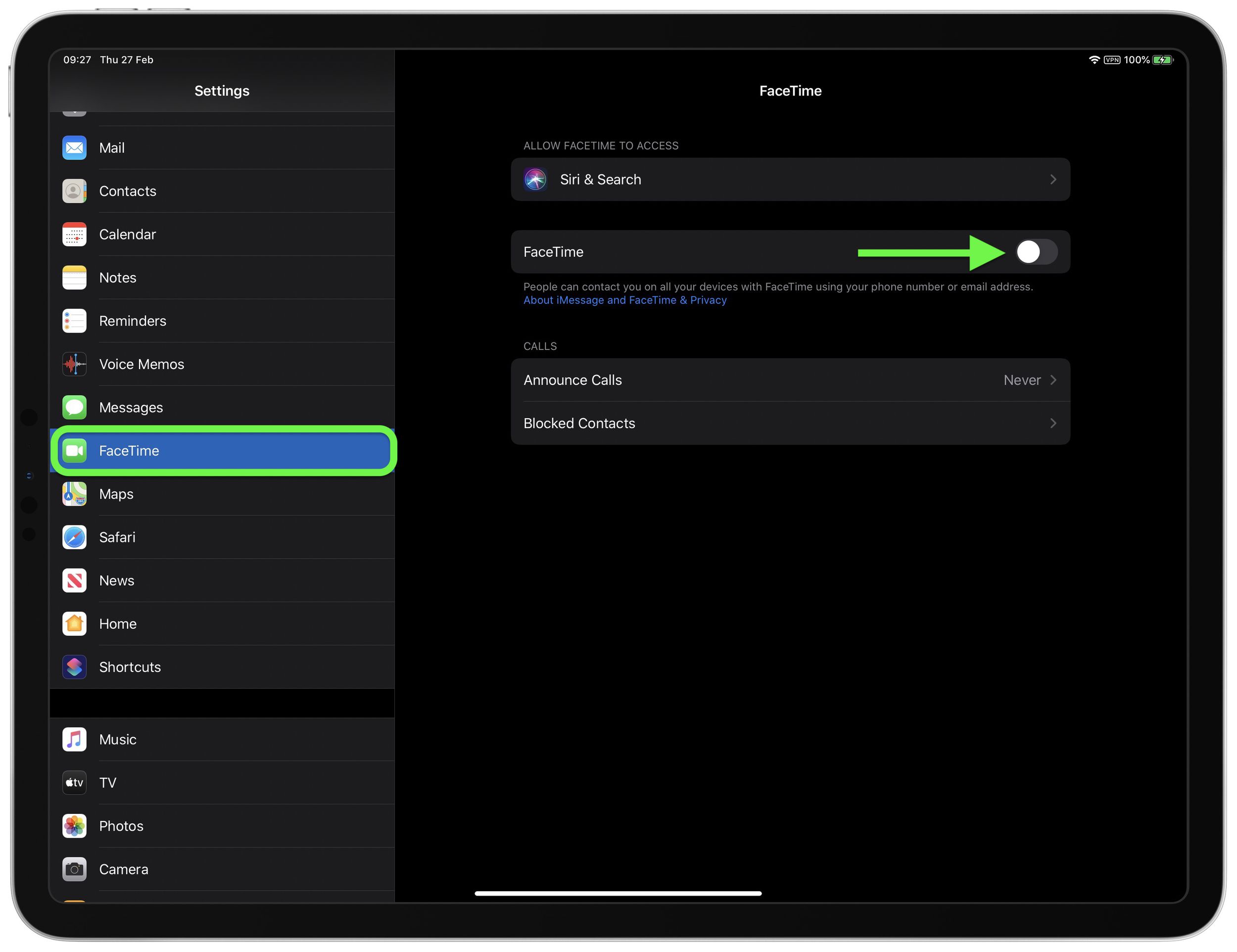Open the Mail app icon in sidebar
This screenshot has width=1237, height=952.
tap(74, 148)
